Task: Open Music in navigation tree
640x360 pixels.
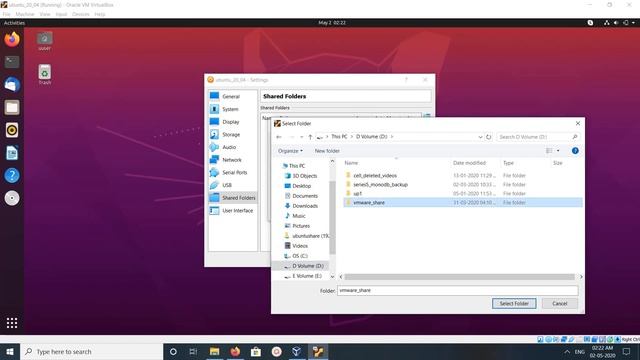Action: (299, 216)
